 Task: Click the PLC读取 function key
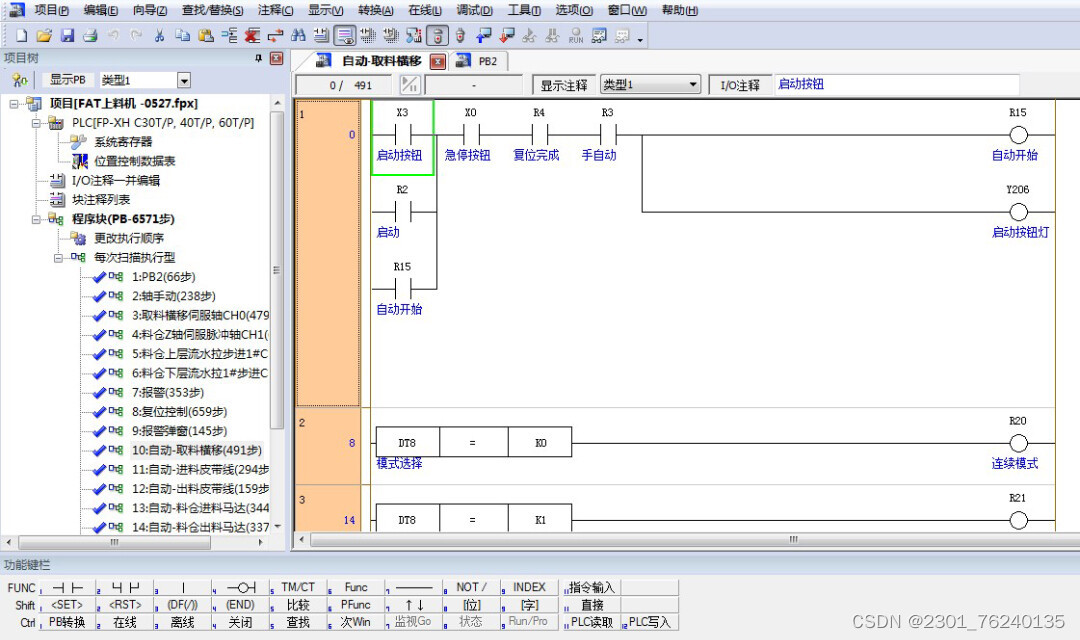pos(592,622)
